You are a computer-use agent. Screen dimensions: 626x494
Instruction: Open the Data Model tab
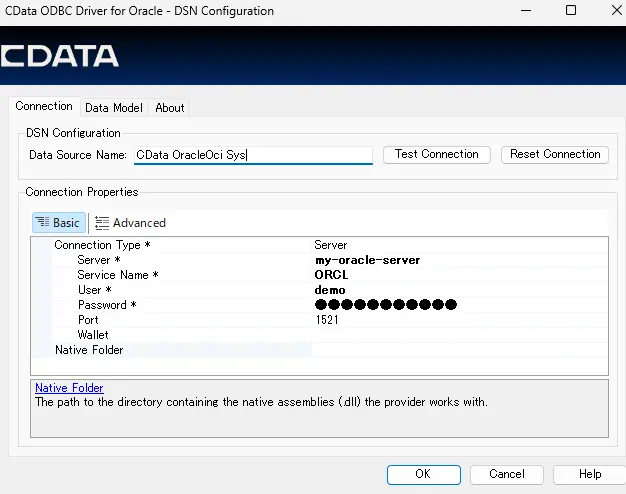(114, 108)
